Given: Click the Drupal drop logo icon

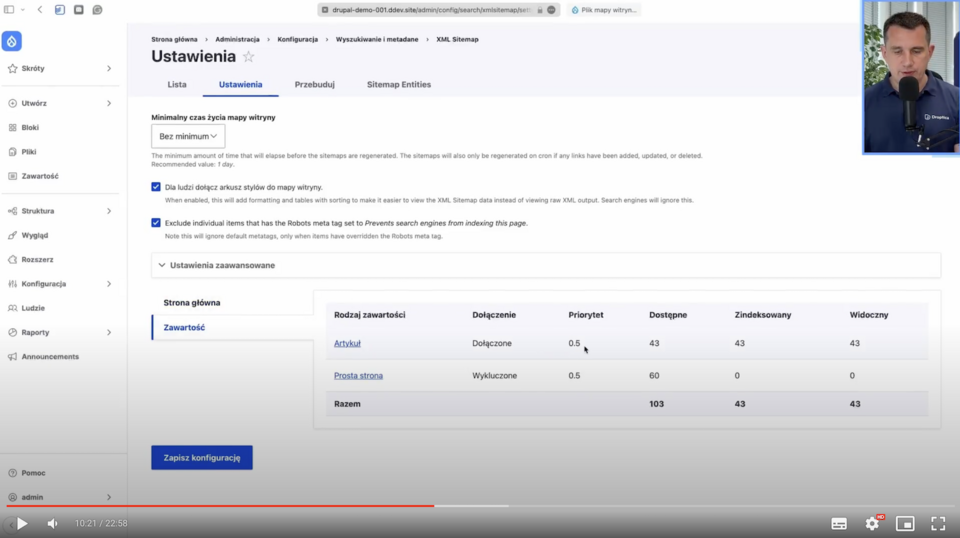Looking at the screenshot, I should 12,41.
